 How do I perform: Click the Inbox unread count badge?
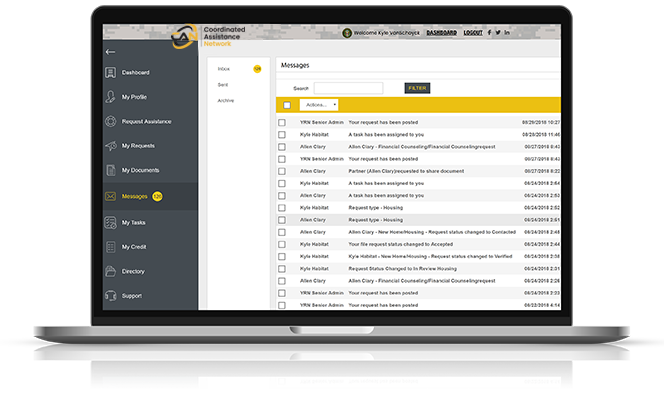tap(257, 69)
